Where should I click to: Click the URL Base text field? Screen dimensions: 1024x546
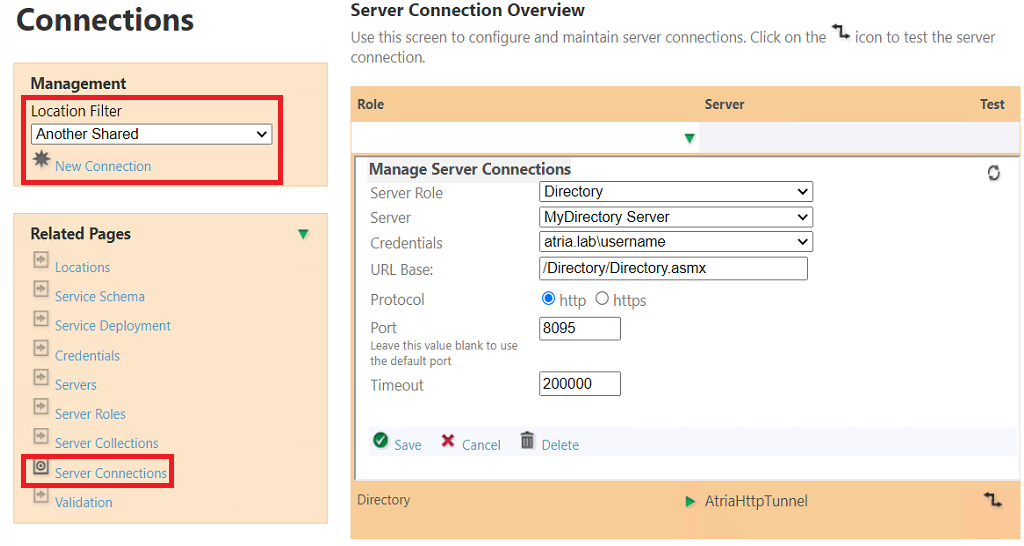click(x=672, y=268)
